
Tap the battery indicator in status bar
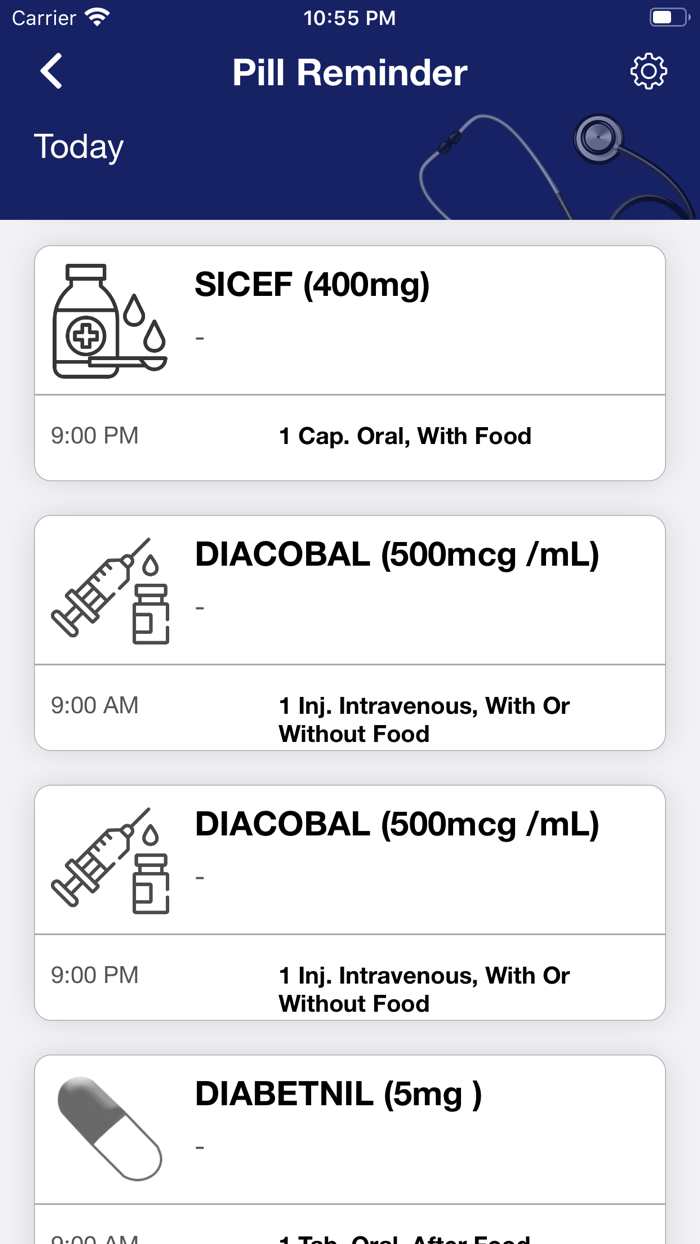coord(666,16)
